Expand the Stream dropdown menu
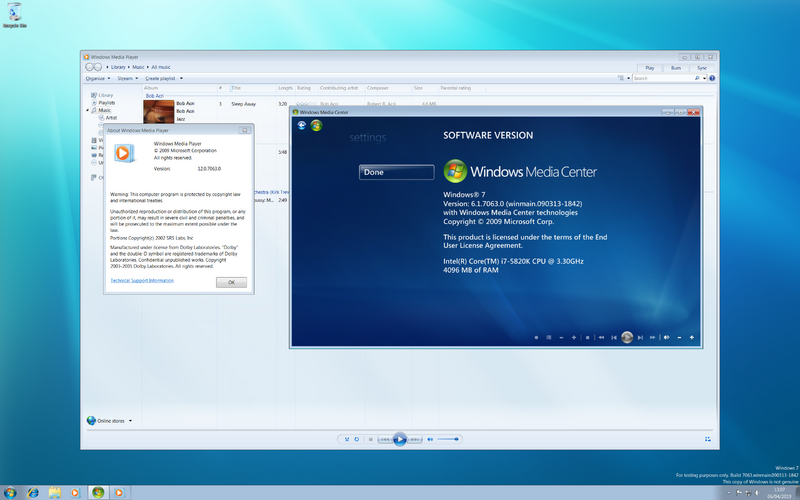 click(x=127, y=77)
